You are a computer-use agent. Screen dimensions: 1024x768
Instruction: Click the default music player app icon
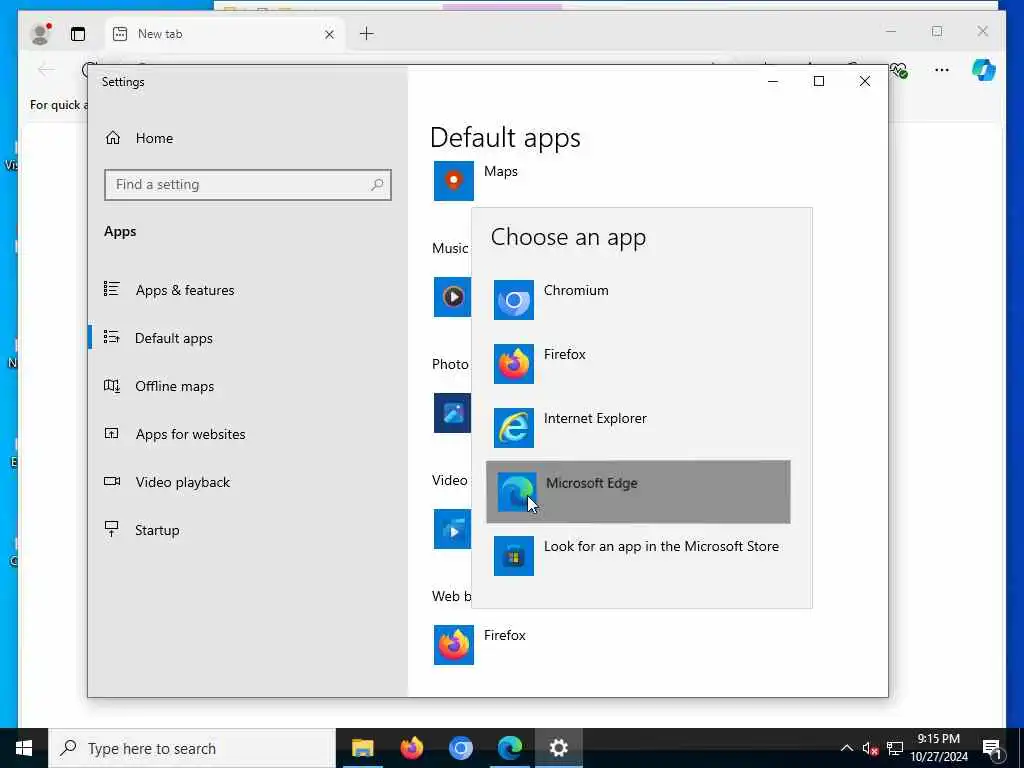pyautogui.click(x=452, y=297)
